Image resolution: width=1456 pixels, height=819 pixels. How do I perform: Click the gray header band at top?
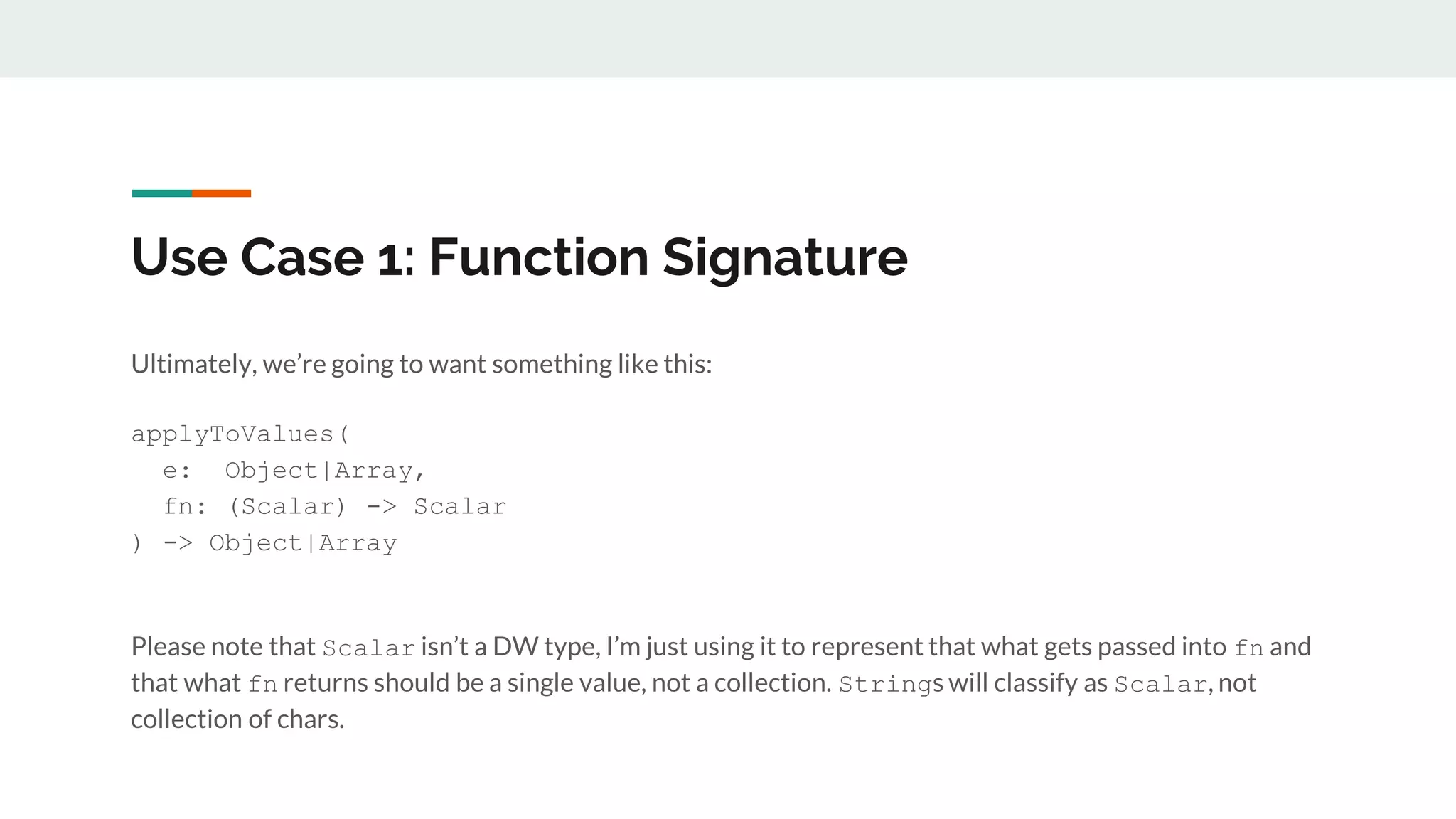(728, 38)
